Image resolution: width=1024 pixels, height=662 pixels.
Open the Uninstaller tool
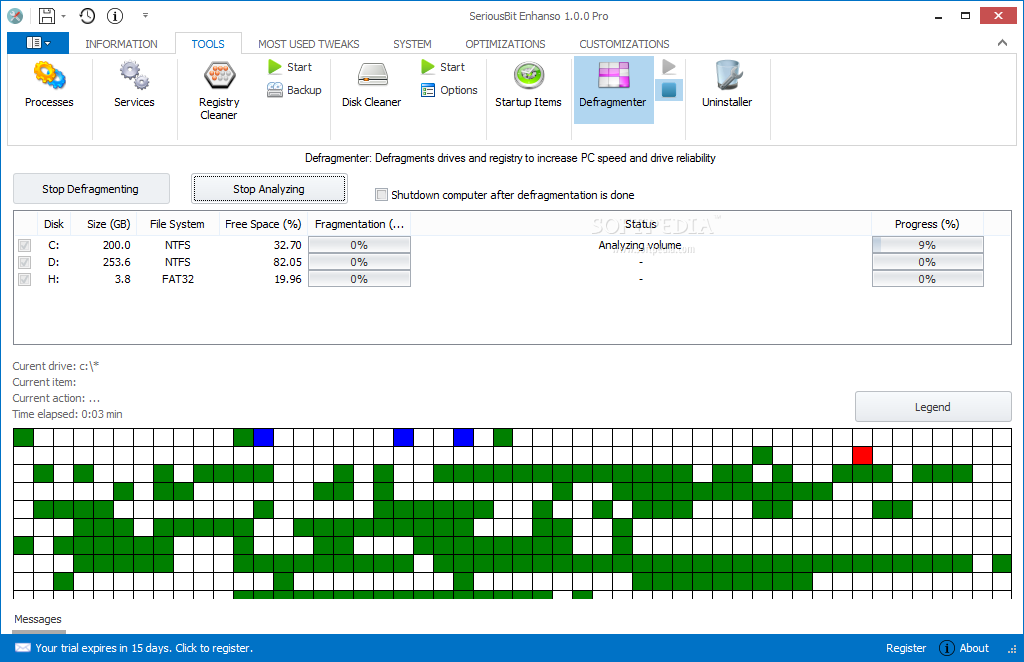tap(727, 85)
